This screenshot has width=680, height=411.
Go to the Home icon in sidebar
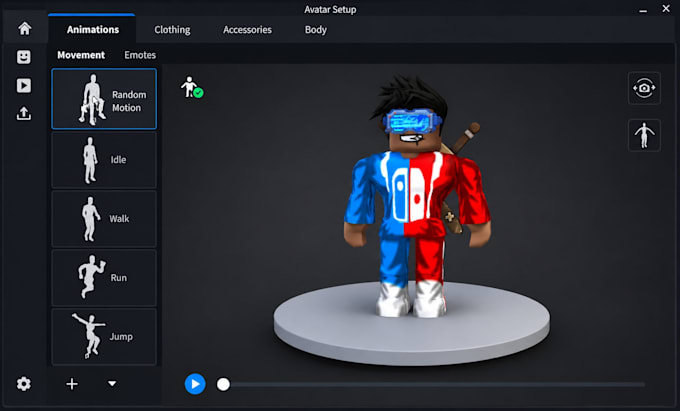[x=25, y=29]
